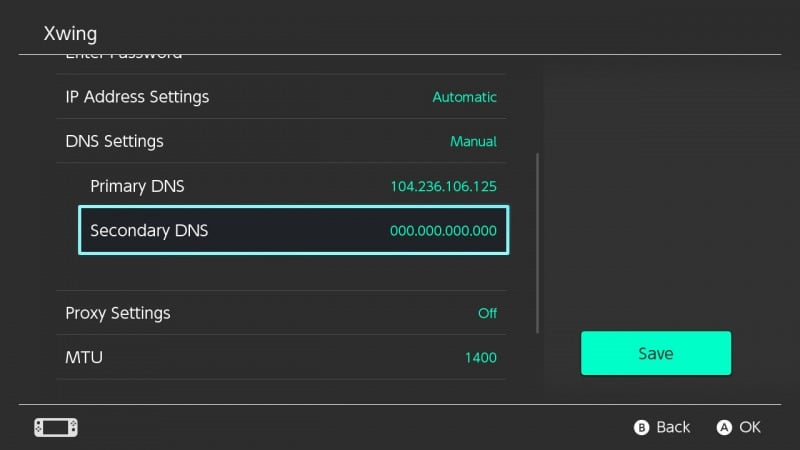
Task: Open IP Address Settings row
Action: [x=281, y=96]
